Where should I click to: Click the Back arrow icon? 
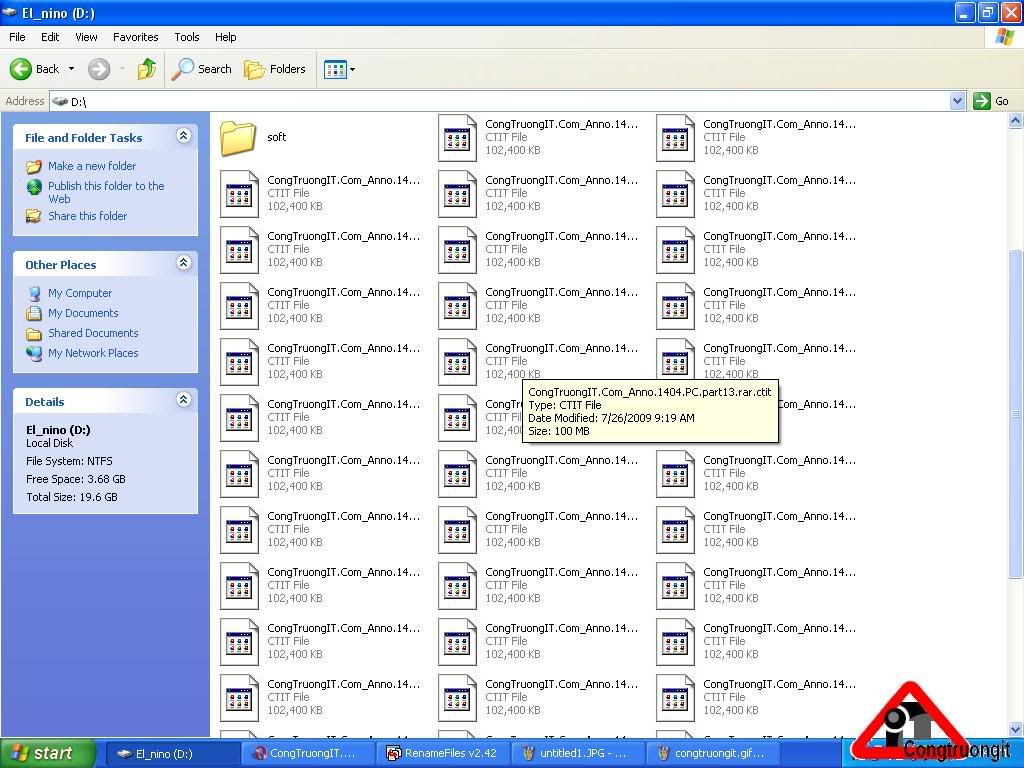click(21, 69)
